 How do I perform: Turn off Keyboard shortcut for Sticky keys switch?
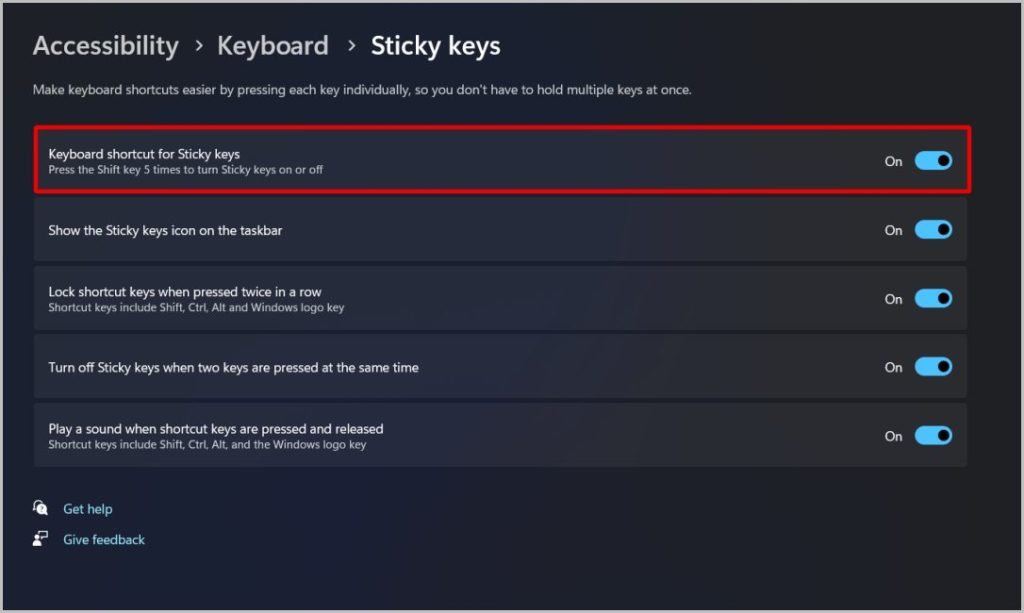tap(933, 161)
